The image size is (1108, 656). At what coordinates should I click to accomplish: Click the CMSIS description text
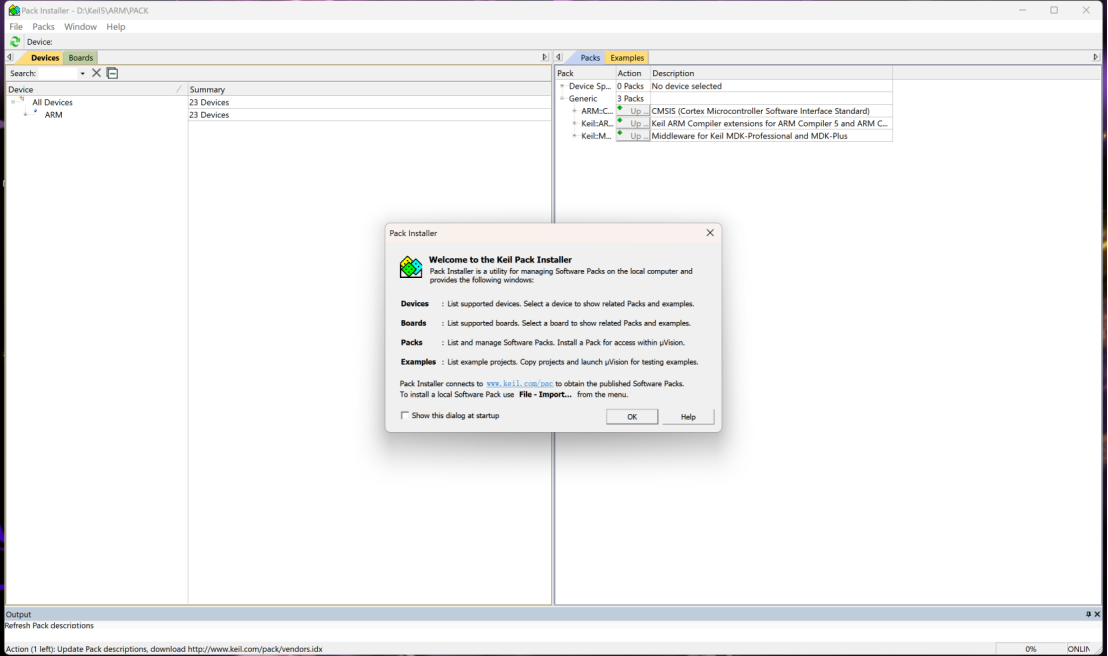tap(760, 111)
